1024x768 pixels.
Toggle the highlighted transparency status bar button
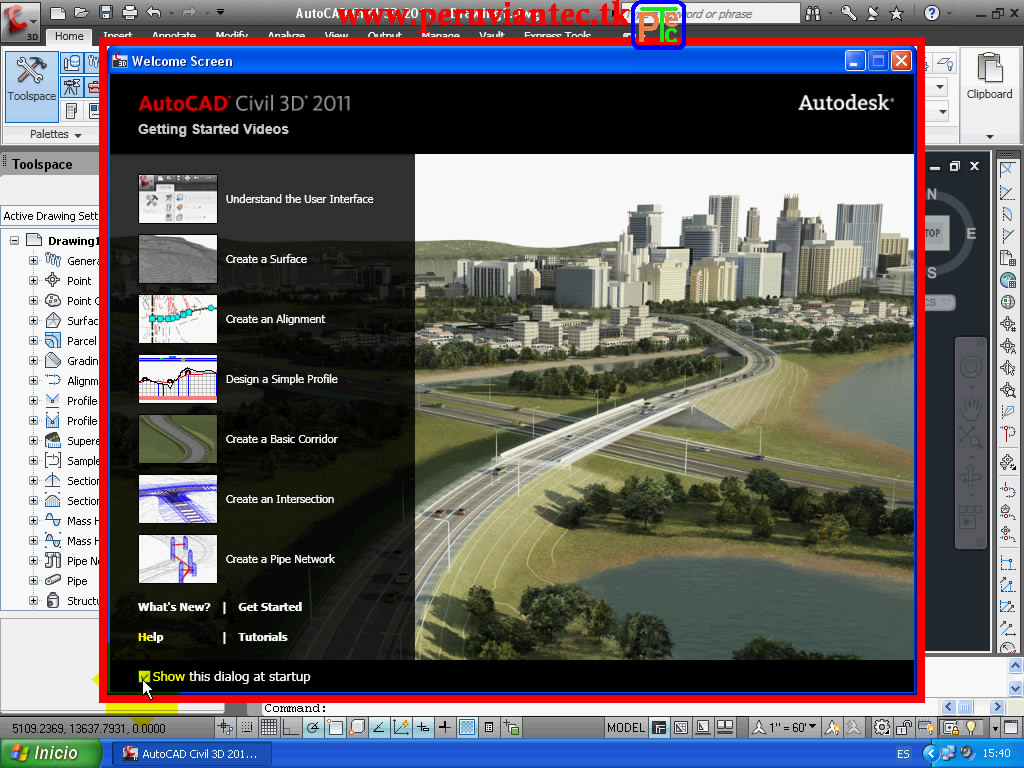[467, 727]
